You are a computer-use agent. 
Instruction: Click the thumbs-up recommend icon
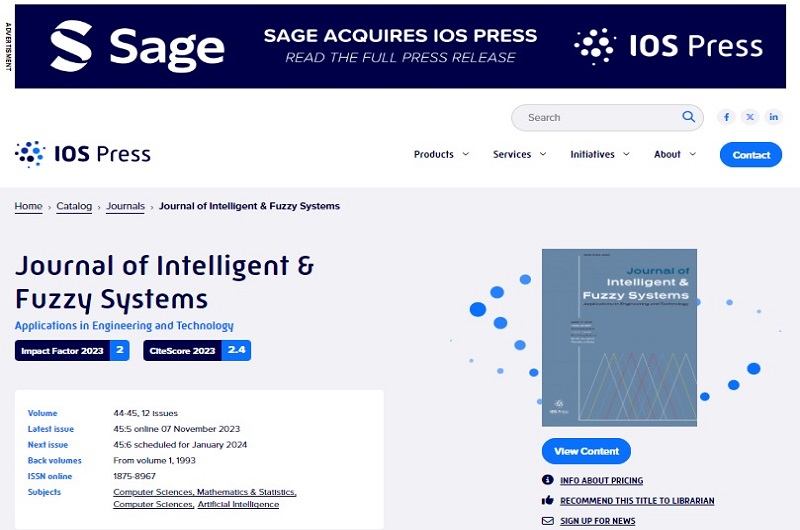[x=547, y=500]
